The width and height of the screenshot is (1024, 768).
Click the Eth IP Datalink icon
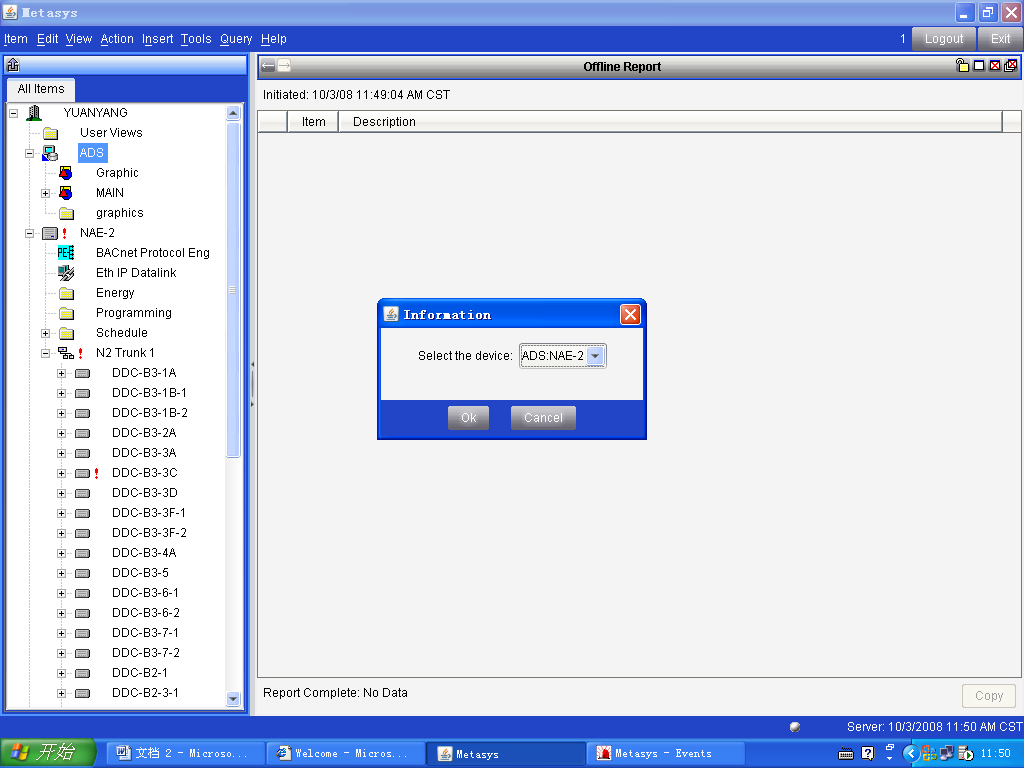(x=66, y=273)
